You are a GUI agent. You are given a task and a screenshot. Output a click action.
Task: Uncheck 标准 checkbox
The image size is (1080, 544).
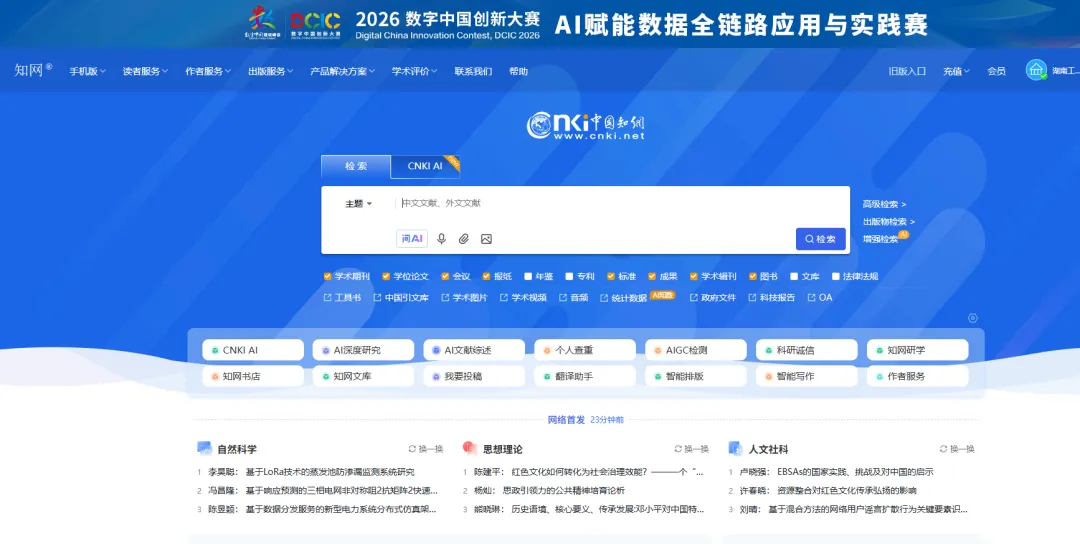[611, 276]
